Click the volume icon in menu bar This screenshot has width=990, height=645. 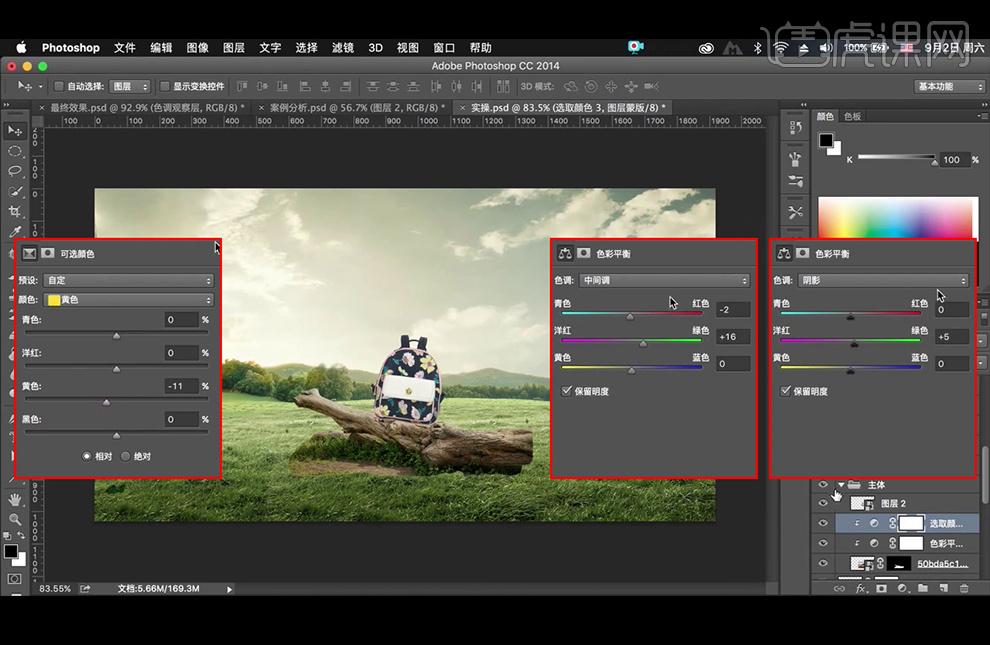pyautogui.click(x=826, y=48)
